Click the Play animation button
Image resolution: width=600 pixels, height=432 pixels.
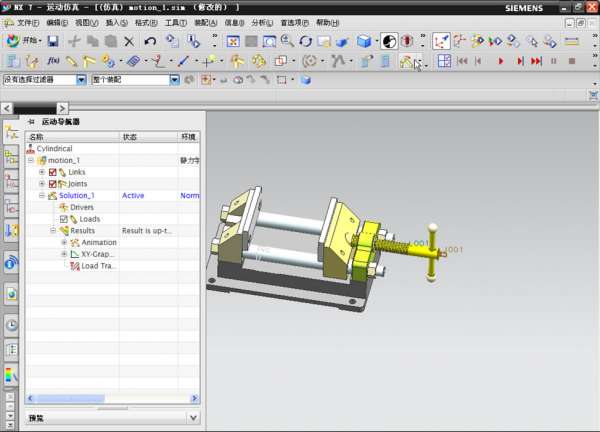pyautogui.click(x=501, y=61)
